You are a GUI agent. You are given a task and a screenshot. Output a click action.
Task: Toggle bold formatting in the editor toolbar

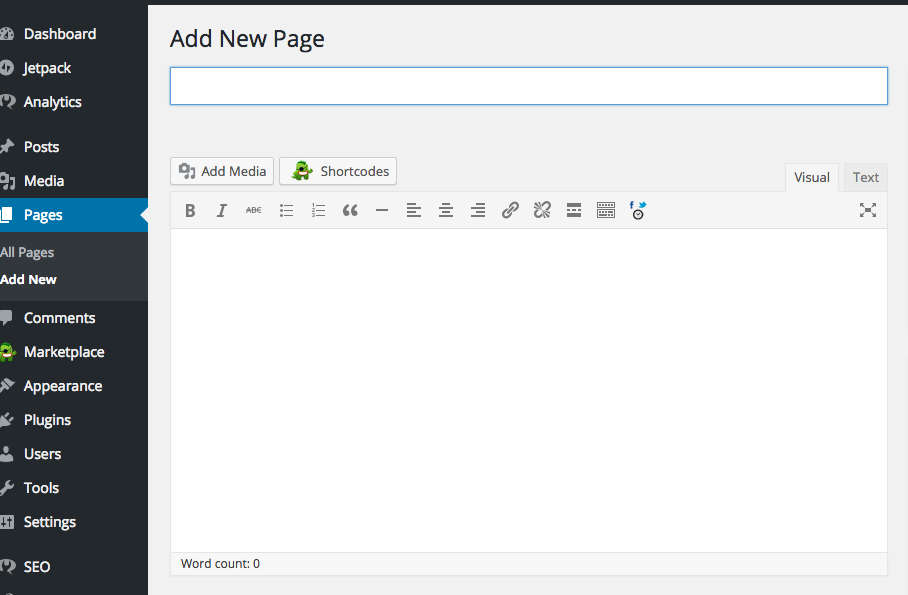click(x=190, y=210)
